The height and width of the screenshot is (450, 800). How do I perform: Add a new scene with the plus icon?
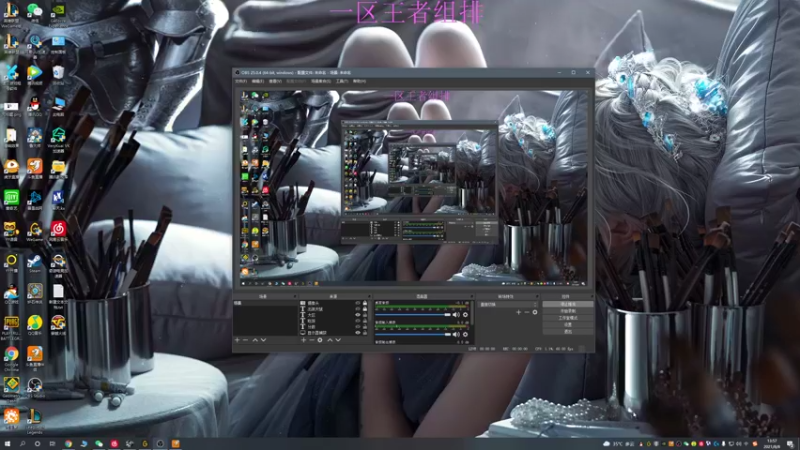click(x=237, y=340)
